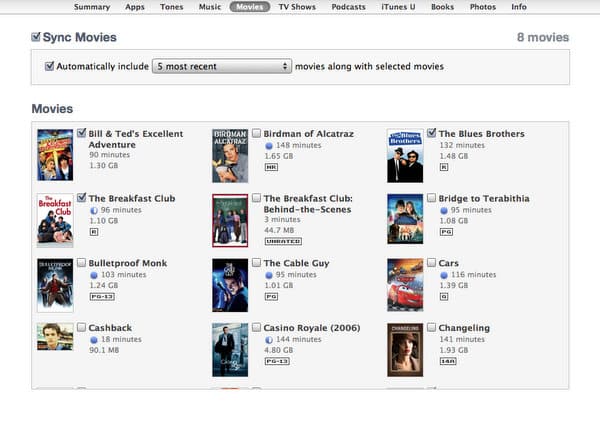Uncheck Bill & Ted's Excellent Adventure
This screenshot has height=427, width=600.
pyautogui.click(x=82, y=133)
